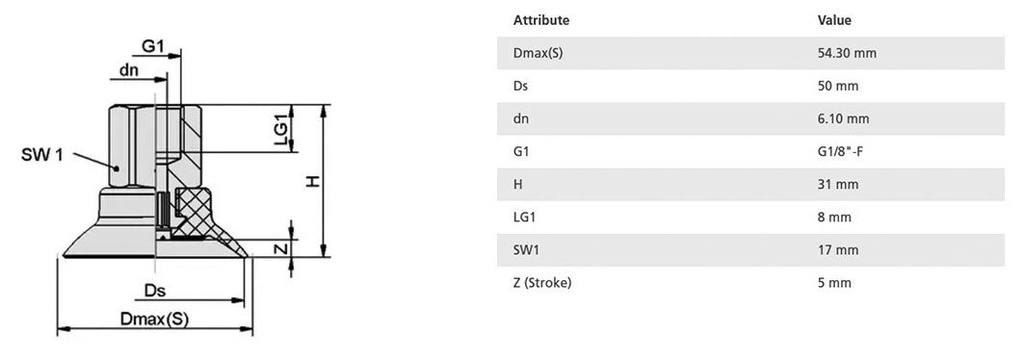Click the SW 1 label in drawing
The height and width of the screenshot is (361, 1024).
click(42, 155)
